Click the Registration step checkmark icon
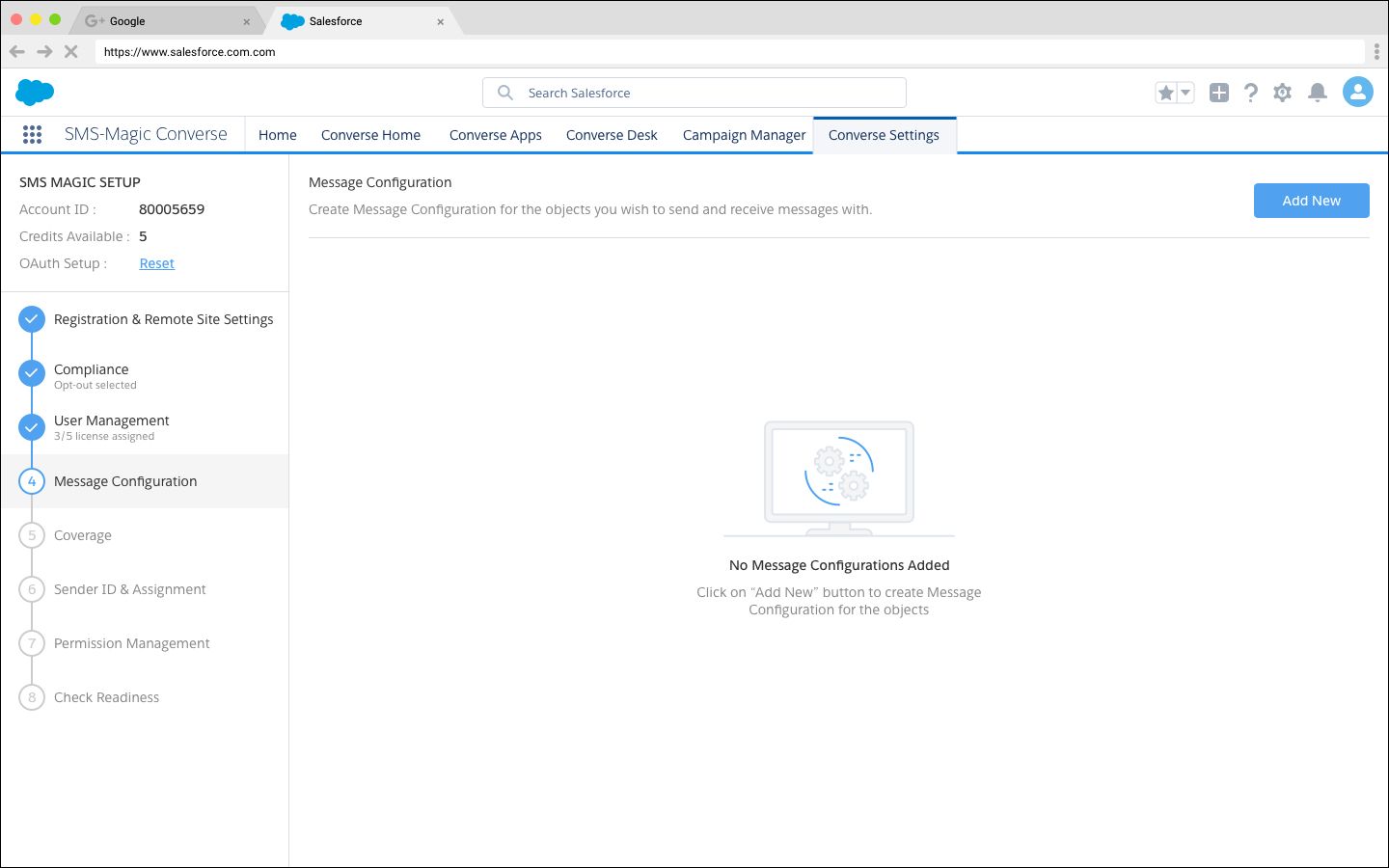Screen dimensions: 1389x868 [x=32, y=319]
